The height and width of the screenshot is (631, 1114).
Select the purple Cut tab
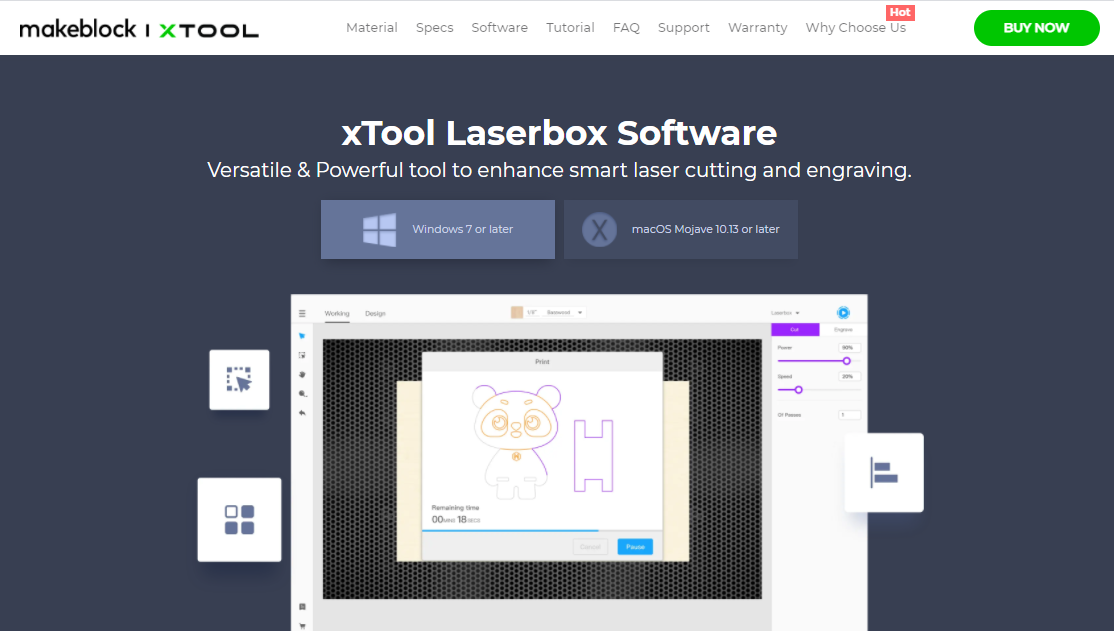[x=795, y=330]
